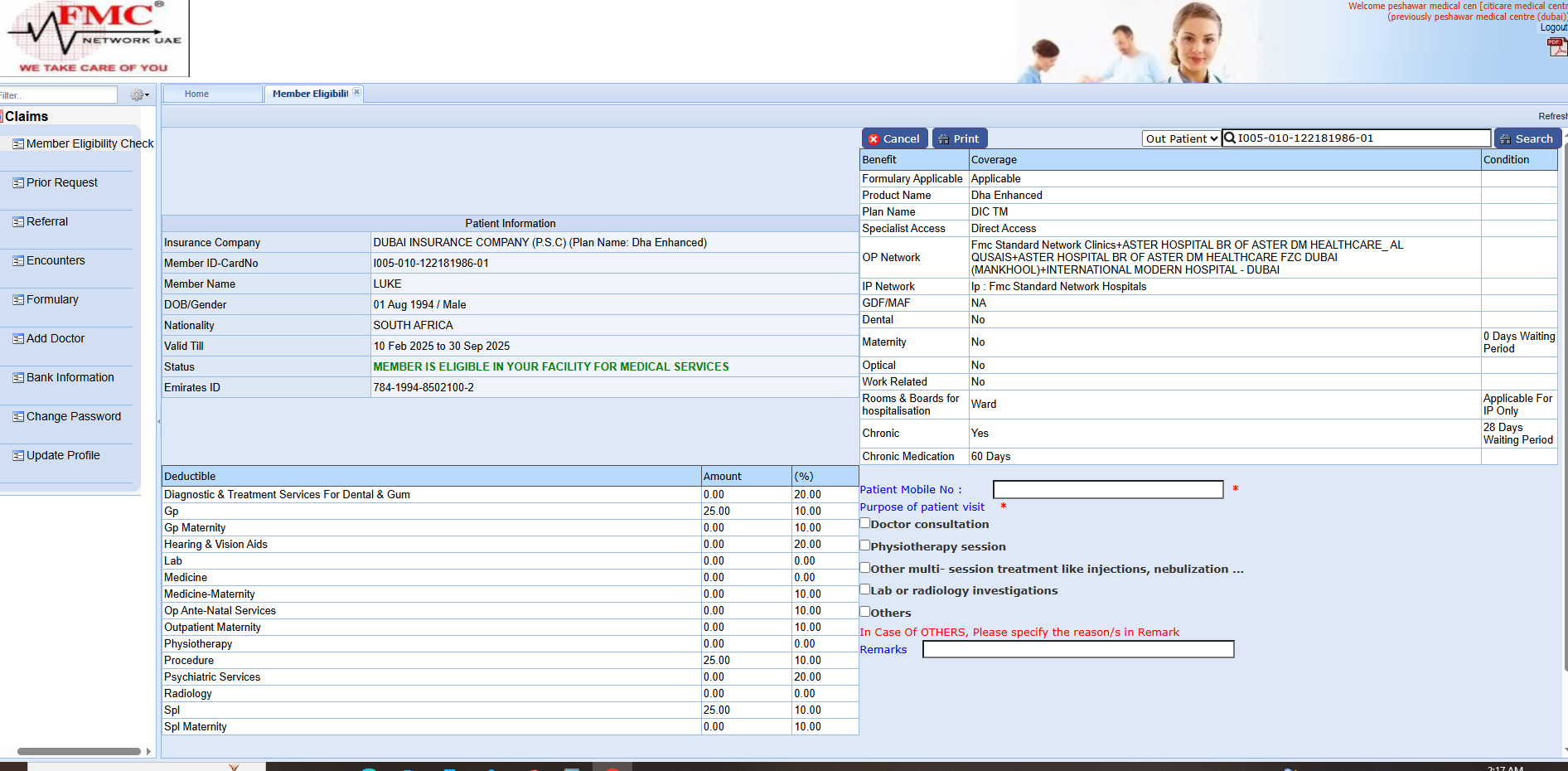
Task: Close the Member Eligibility tab with its X icon
Action: pos(356,92)
